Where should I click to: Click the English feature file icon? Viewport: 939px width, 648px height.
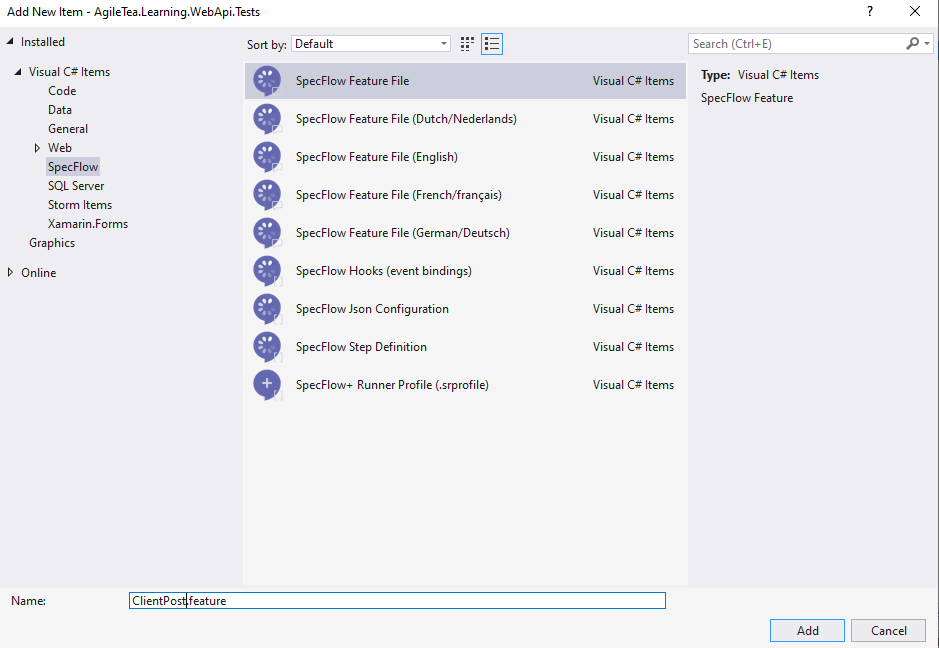pos(267,157)
